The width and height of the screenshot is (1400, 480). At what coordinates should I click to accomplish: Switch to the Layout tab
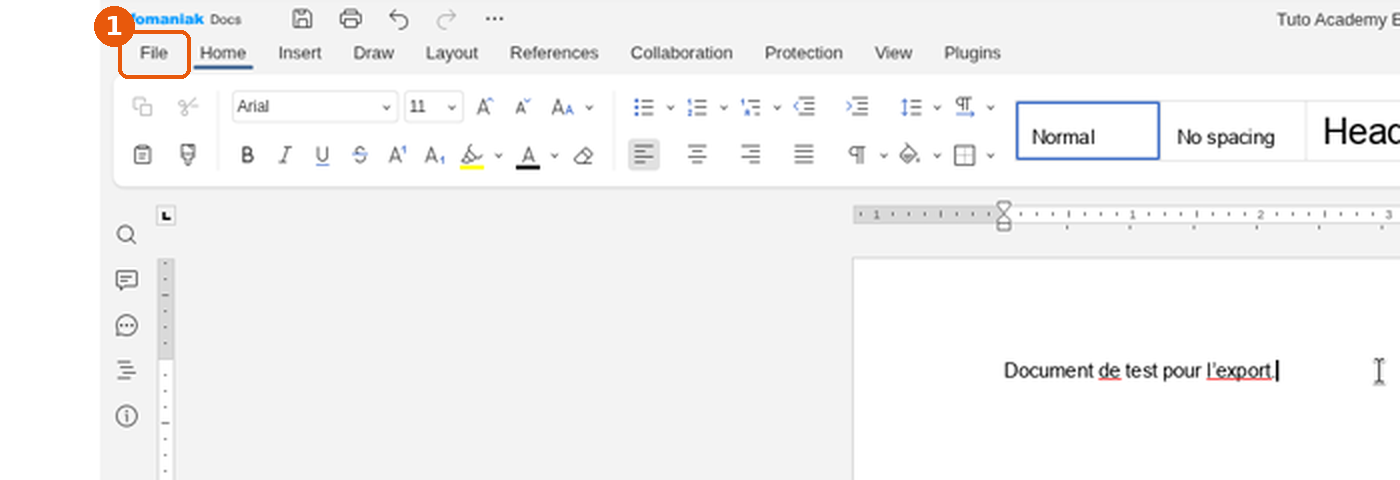452,53
